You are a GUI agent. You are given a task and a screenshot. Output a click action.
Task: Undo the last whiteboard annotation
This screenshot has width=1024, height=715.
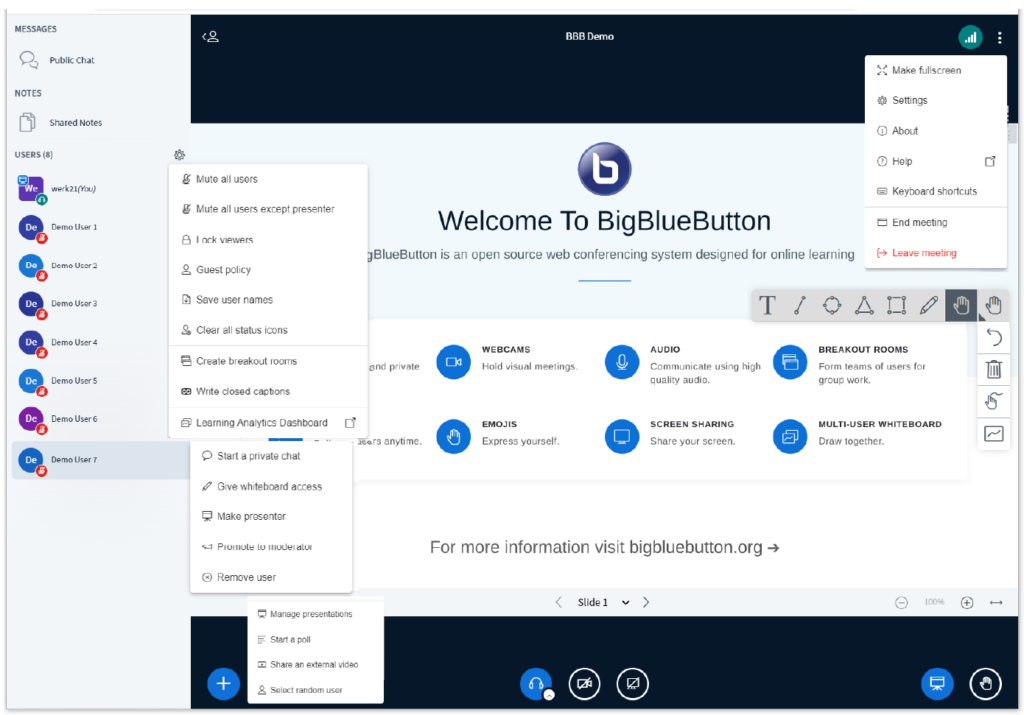(x=994, y=338)
